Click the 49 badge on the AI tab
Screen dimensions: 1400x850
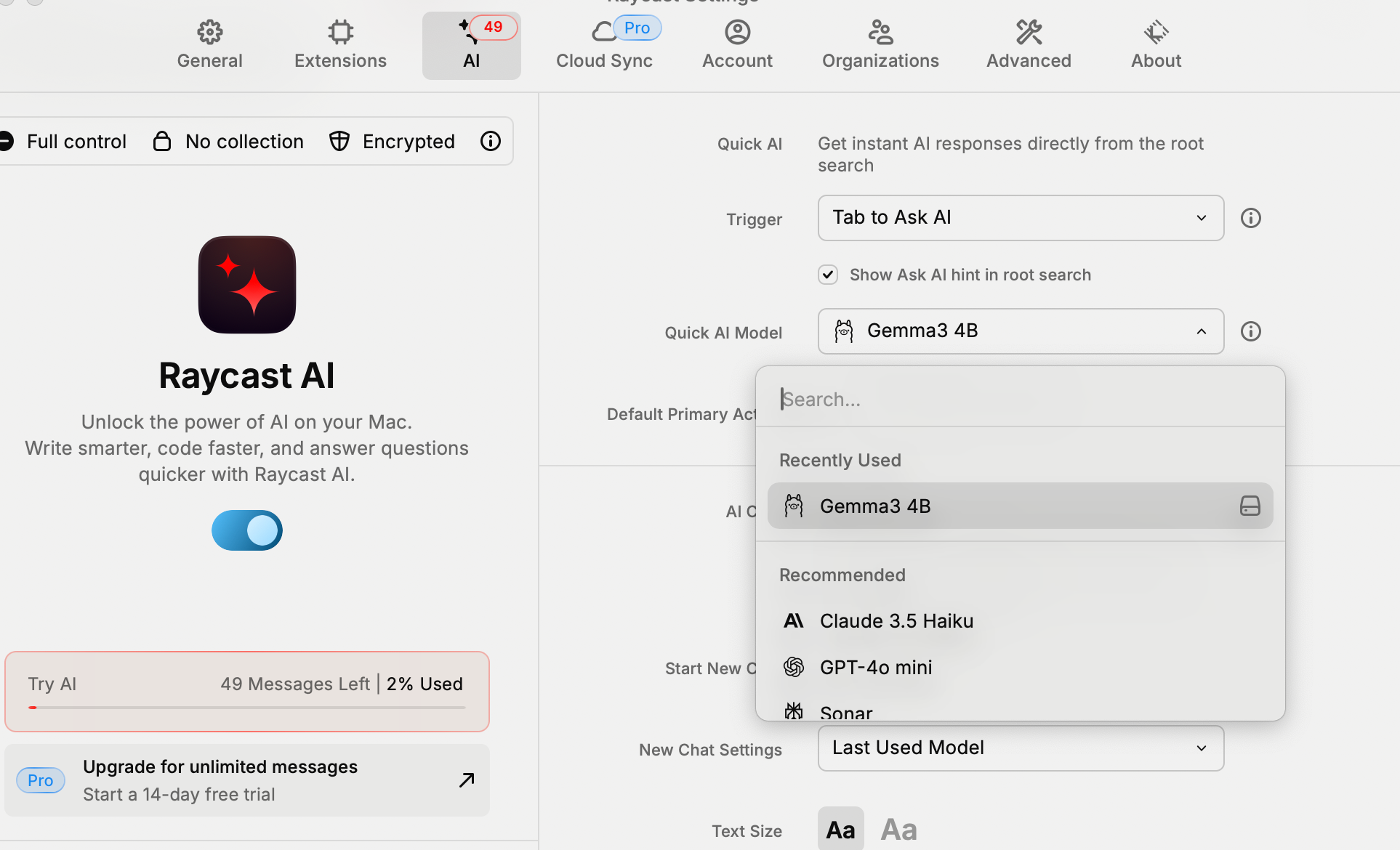[493, 27]
